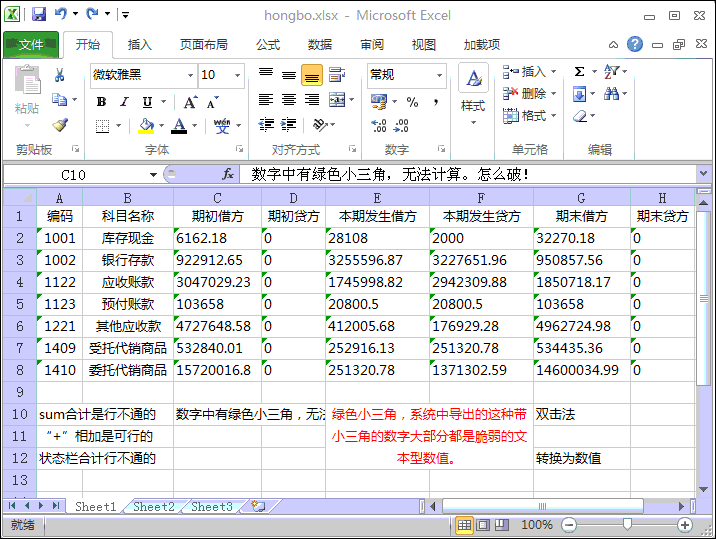Open the borders dropdown arrow
The height and width of the screenshot is (539, 716).
pyautogui.click(x=118, y=125)
